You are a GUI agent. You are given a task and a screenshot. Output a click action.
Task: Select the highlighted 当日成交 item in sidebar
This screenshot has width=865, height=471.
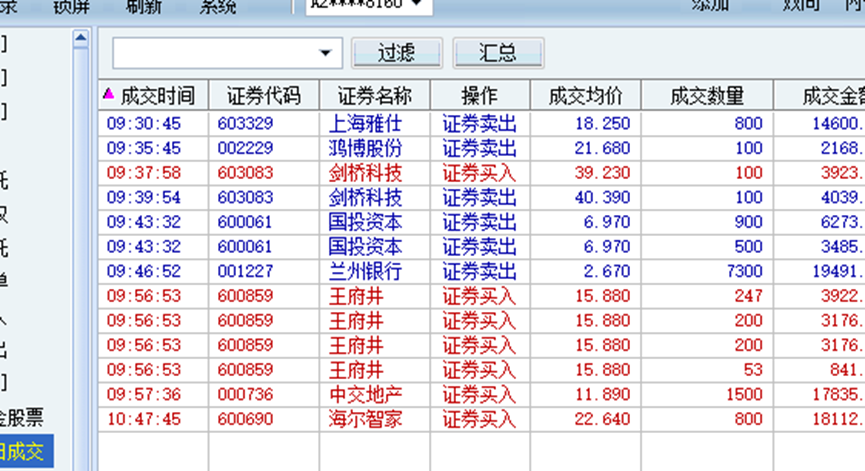tap(23, 451)
